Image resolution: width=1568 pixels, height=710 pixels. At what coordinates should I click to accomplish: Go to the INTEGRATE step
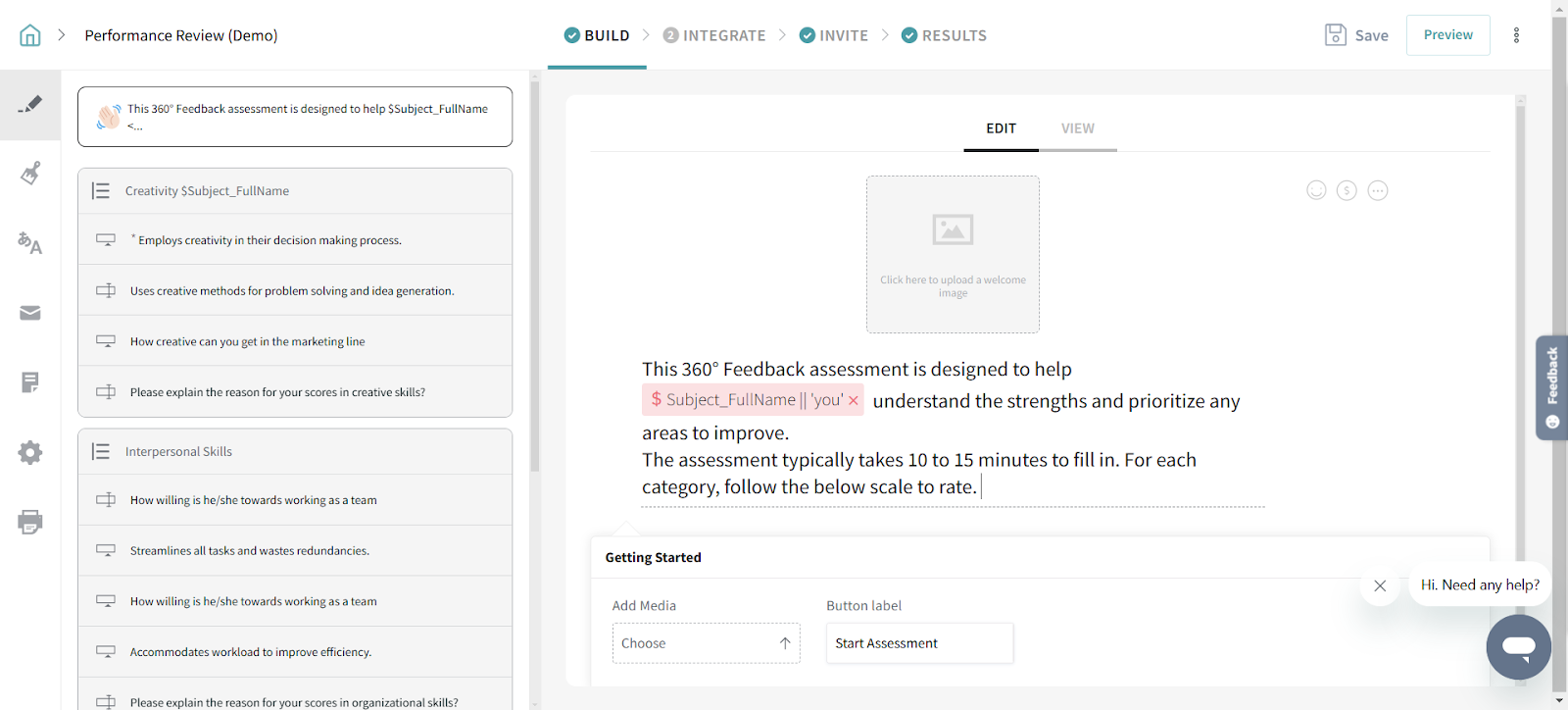click(x=714, y=35)
